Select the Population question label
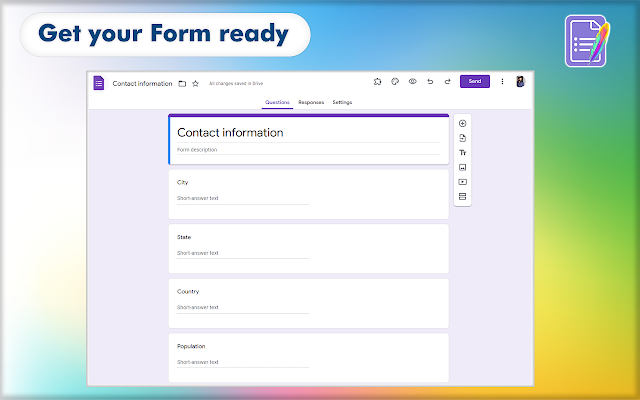The width and height of the screenshot is (640, 400). [191, 346]
